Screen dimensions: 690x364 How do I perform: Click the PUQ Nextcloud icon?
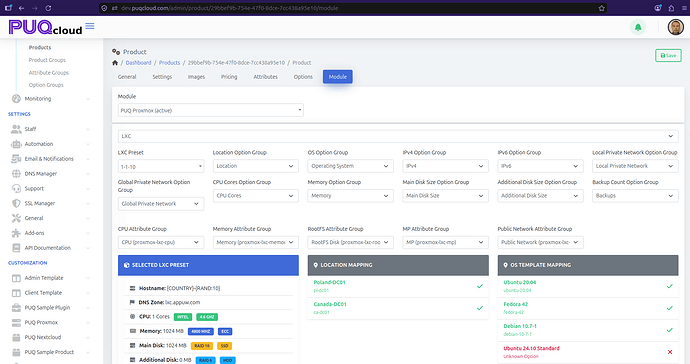click(x=16, y=337)
